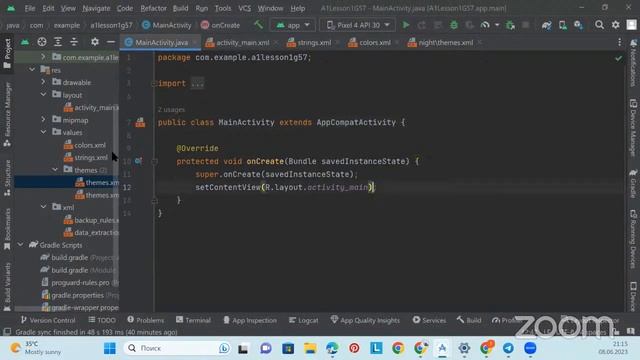
Task: Select proguard-rules.pro file in tree
Action: pos(80,282)
